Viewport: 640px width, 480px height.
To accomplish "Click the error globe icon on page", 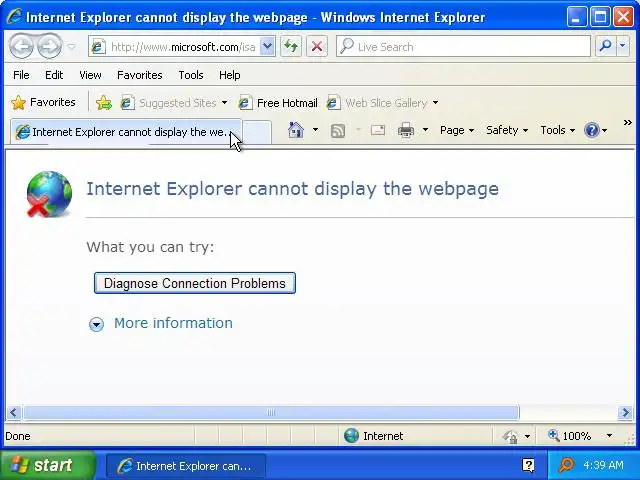I will (49, 194).
